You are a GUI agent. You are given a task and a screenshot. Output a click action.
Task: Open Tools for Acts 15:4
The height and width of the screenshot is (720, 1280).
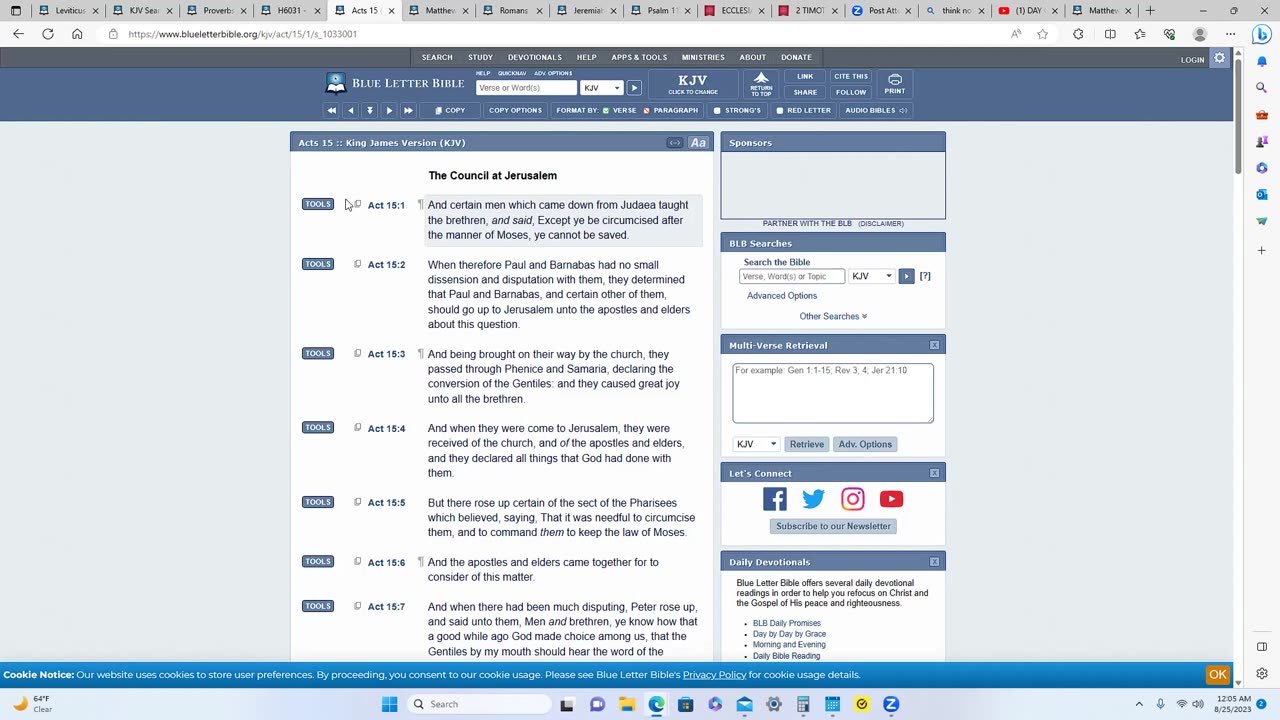pyautogui.click(x=318, y=427)
